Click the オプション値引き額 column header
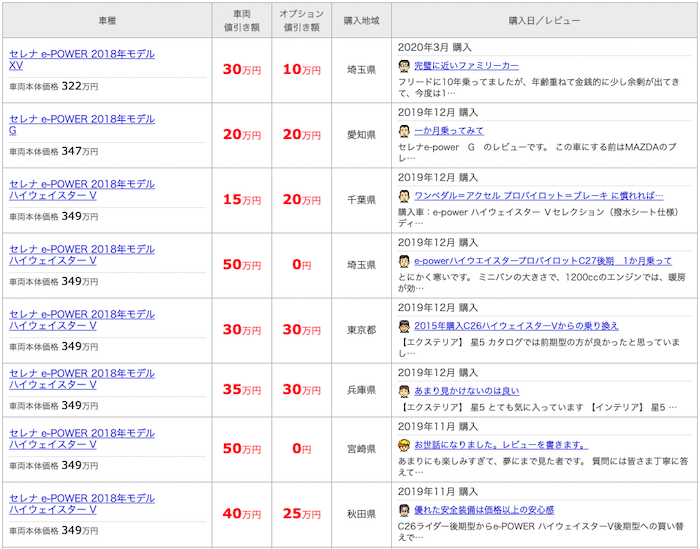700x549 pixels. 301,21
